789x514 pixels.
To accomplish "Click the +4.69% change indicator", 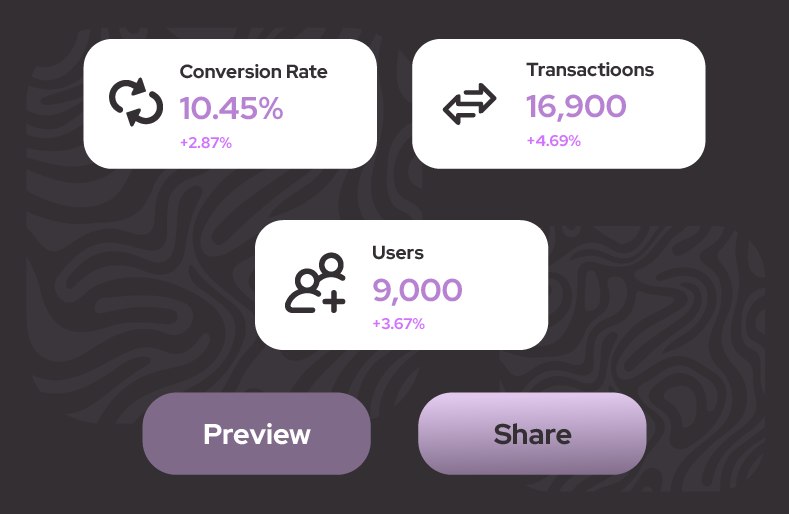I will [x=553, y=141].
